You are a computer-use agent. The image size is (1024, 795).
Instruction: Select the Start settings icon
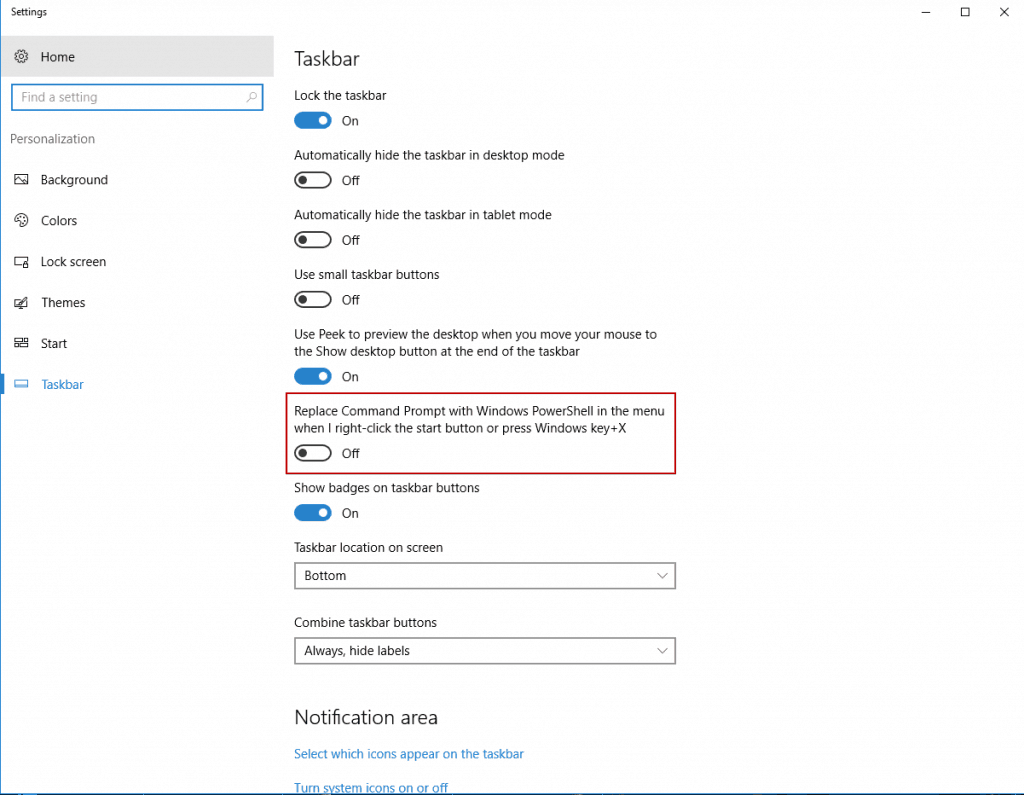click(22, 343)
